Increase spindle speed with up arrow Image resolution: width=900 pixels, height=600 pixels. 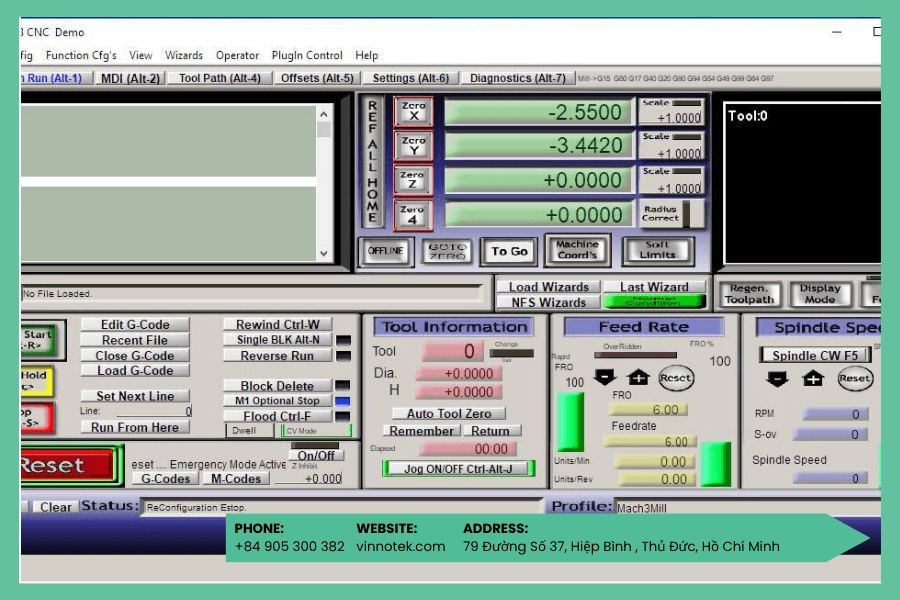tap(813, 379)
